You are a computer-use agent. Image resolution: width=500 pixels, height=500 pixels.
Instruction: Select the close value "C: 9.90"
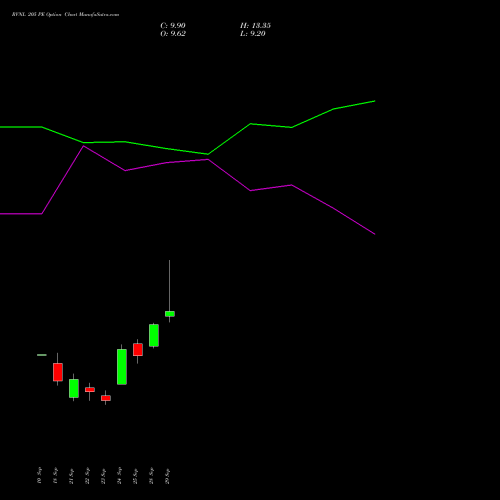point(173,26)
